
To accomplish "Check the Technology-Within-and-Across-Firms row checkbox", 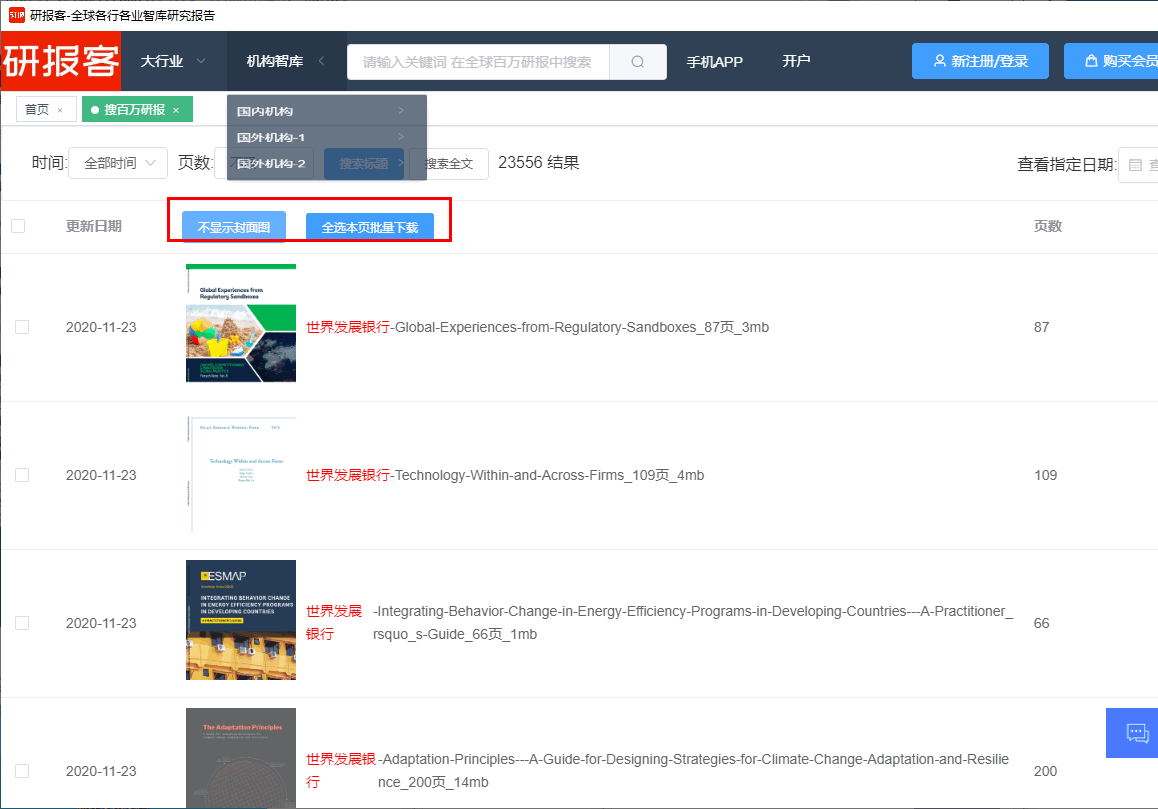I will (x=22, y=475).
